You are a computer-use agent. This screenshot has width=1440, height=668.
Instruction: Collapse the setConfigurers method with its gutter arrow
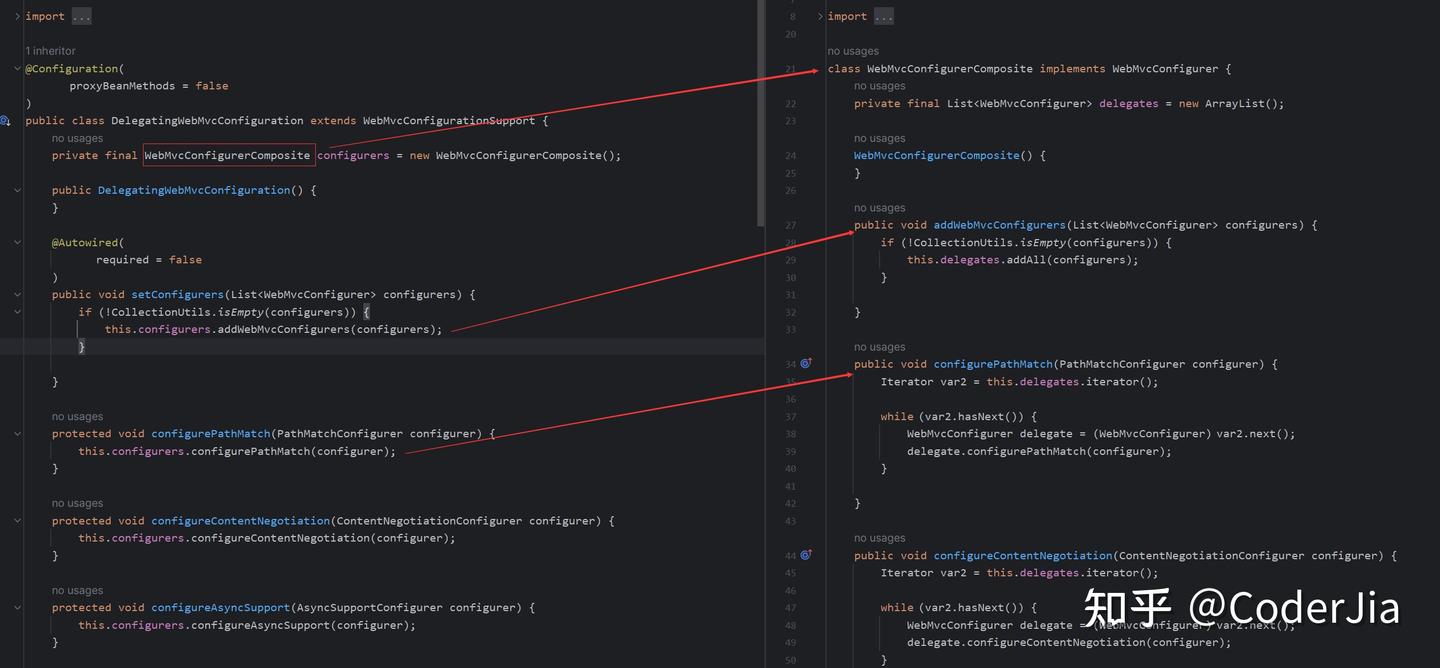(x=16, y=294)
